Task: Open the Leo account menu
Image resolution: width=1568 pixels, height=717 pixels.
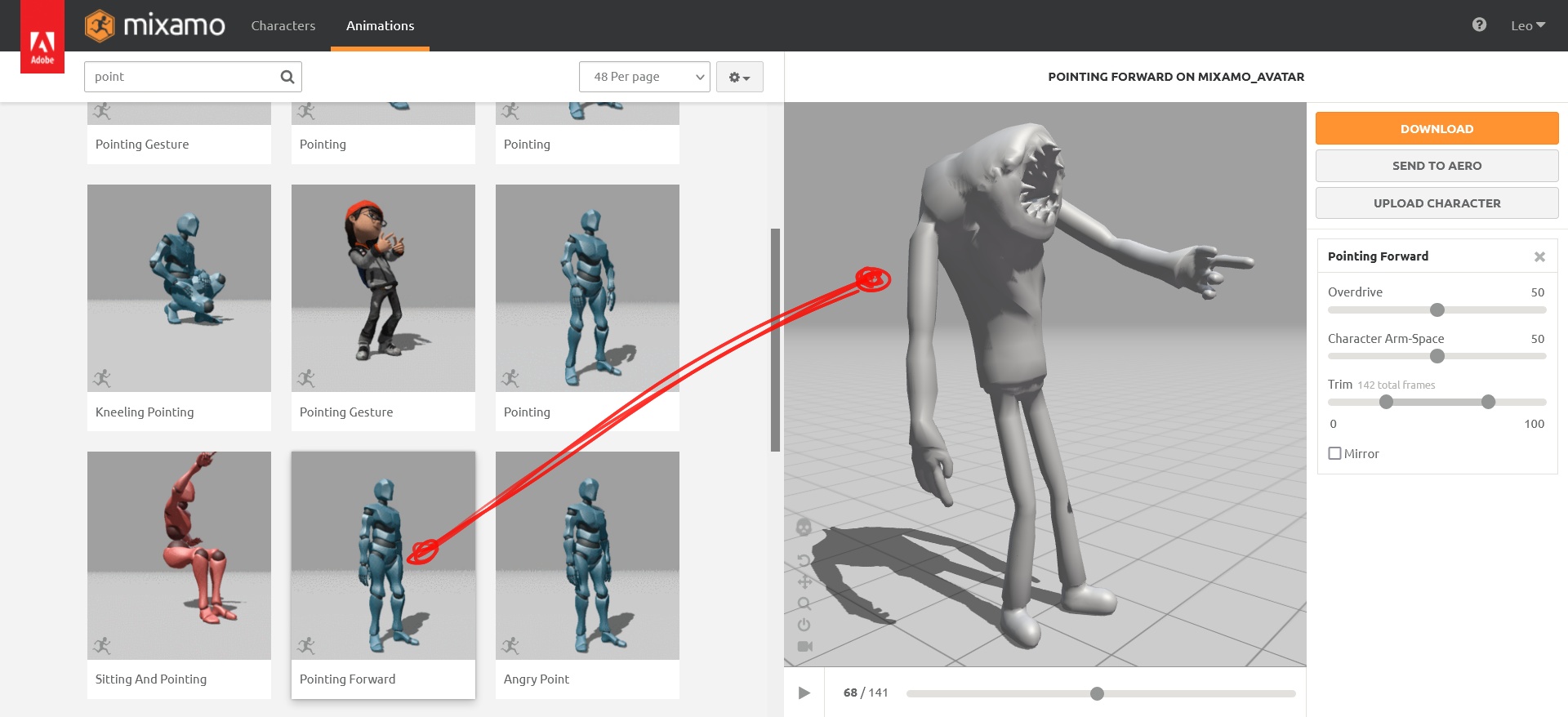Action: click(x=1527, y=25)
